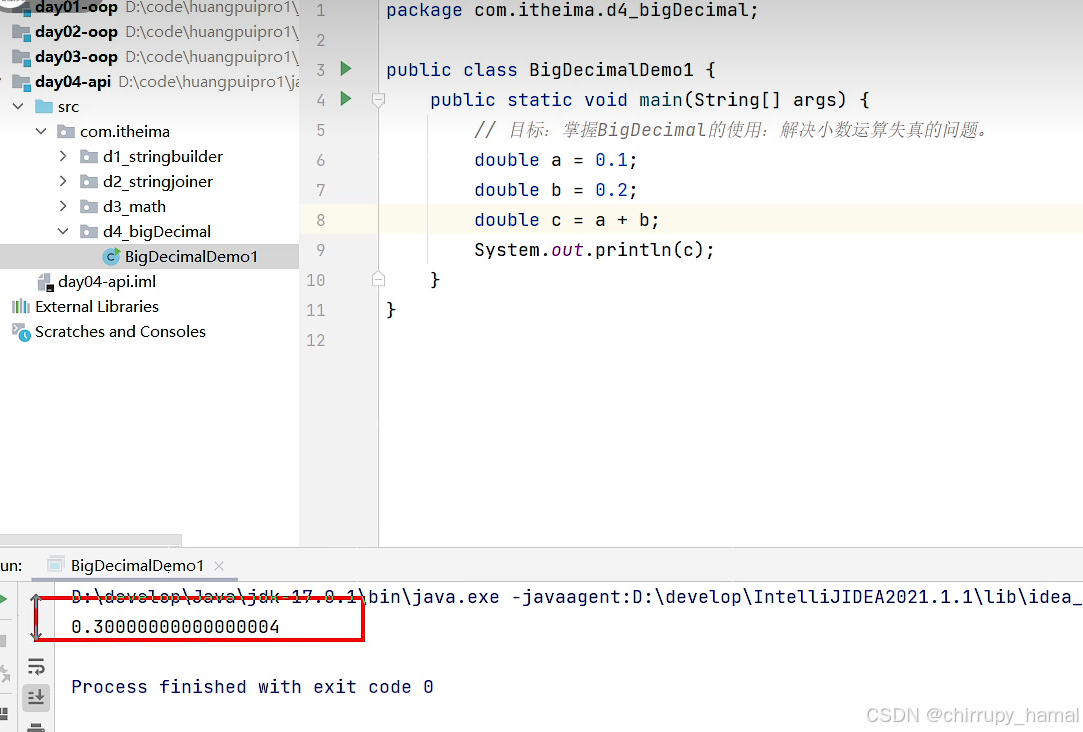Viewport: 1083px width, 732px height.
Task: Click console output 0.30000000000000004
Action: click(175, 627)
